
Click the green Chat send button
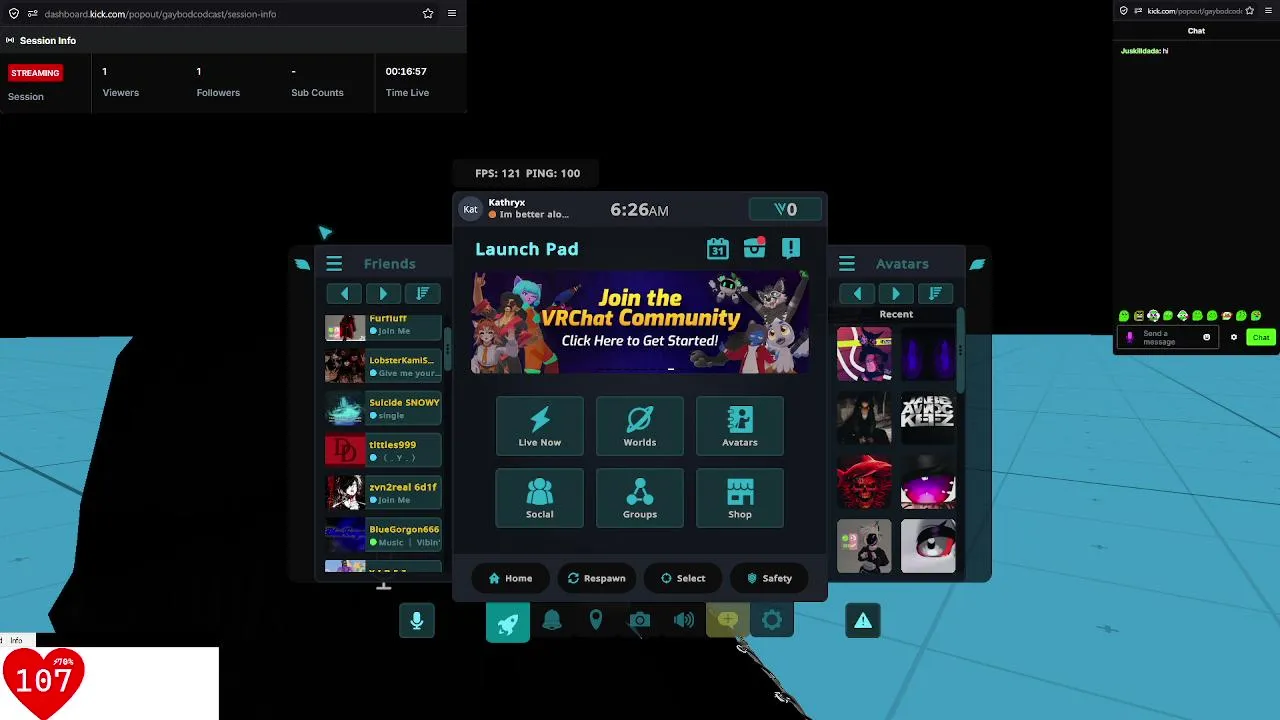coord(1260,338)
